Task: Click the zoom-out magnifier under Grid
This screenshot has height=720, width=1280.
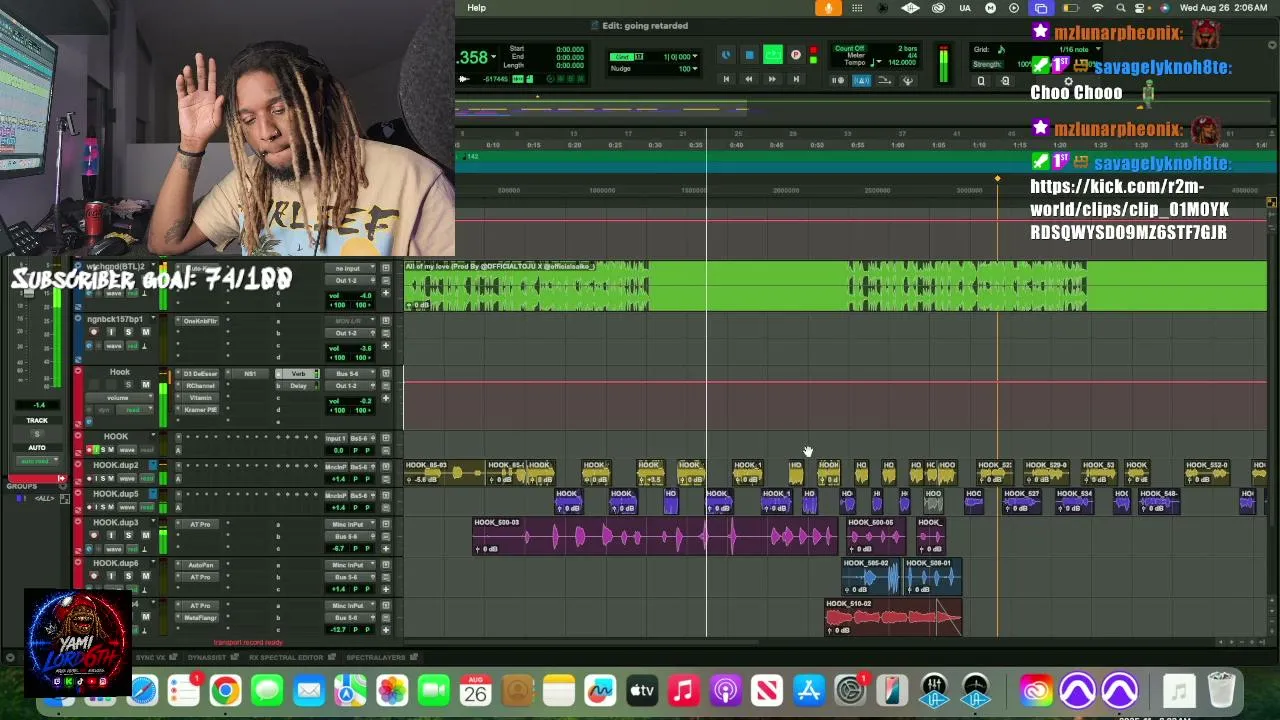Action: click(x=981, y=81)
